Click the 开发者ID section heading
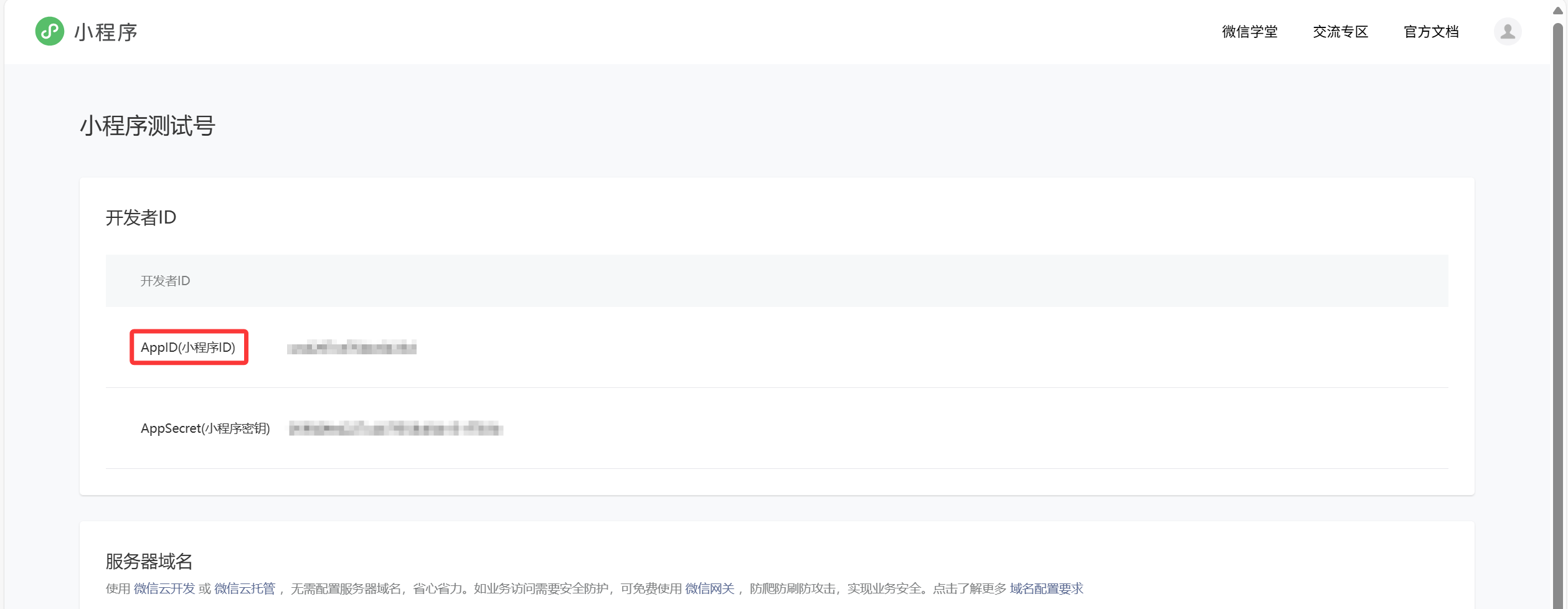 click(x=141, y=218)
